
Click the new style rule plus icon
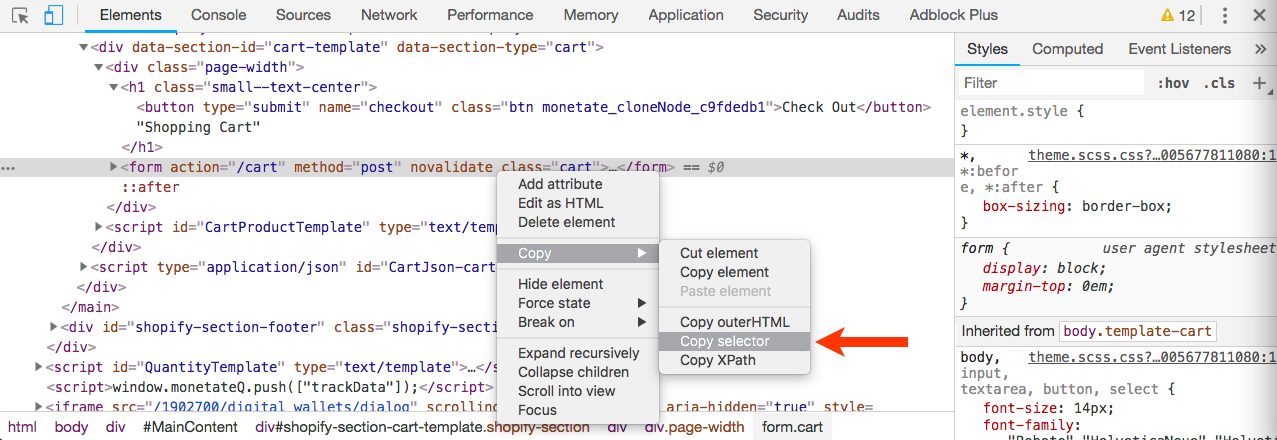[1259, 83]
